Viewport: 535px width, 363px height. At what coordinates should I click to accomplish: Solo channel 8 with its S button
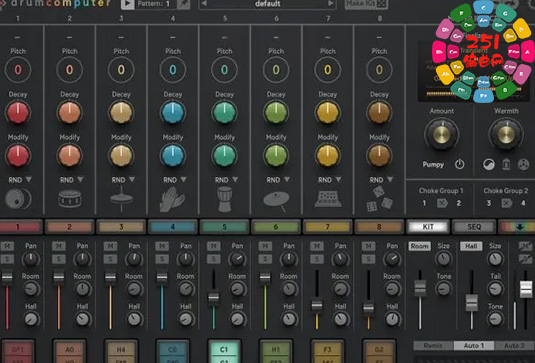click(368, 259)
